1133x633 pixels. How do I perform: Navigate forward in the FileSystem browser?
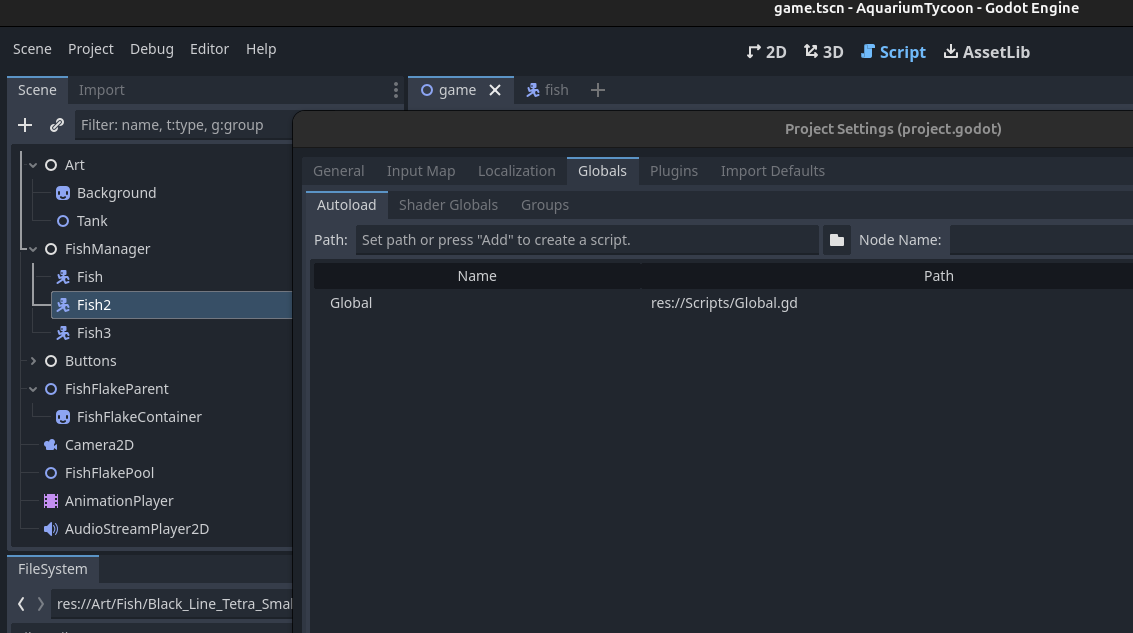point(39,603)
